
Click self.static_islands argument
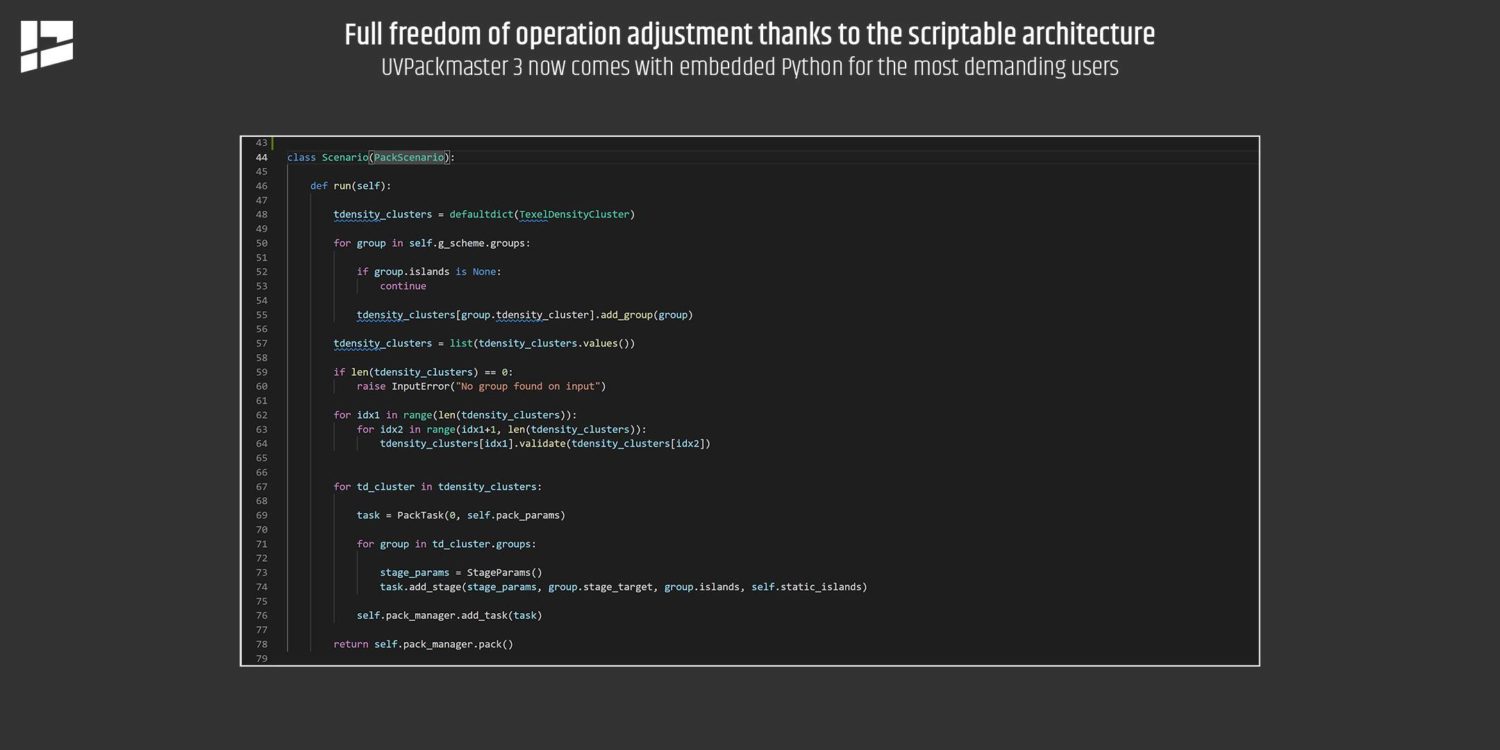click(x=806, y=587)
